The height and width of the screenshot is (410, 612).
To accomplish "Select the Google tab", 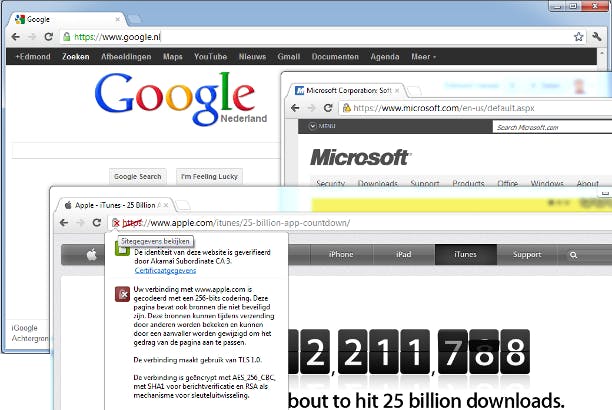I will pos(66,19).
